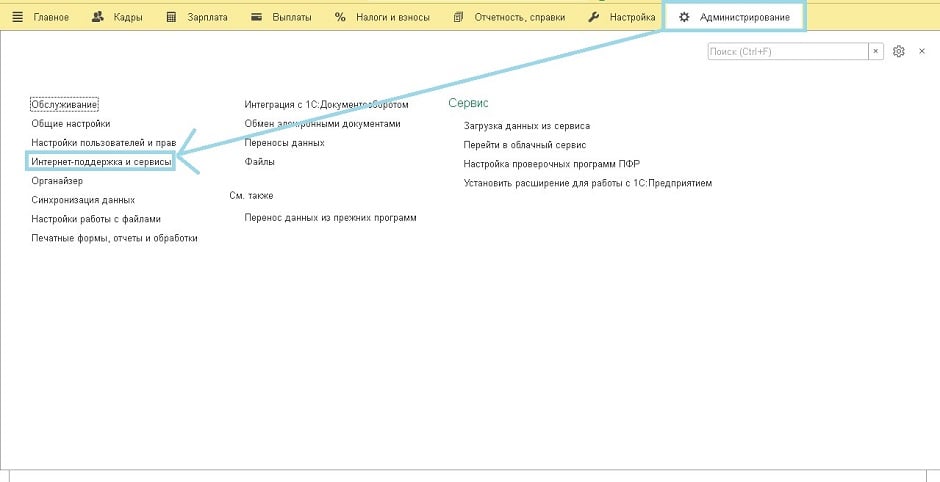The image size is (940, 482).
Task: Open Органайзер
Action: coord(57,181)
